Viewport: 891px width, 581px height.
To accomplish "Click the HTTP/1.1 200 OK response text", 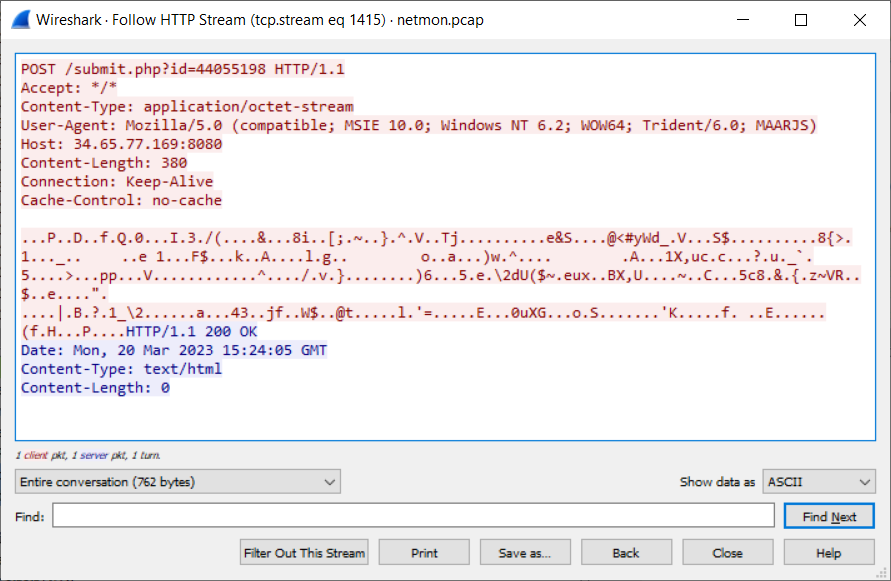I will 191,331.
